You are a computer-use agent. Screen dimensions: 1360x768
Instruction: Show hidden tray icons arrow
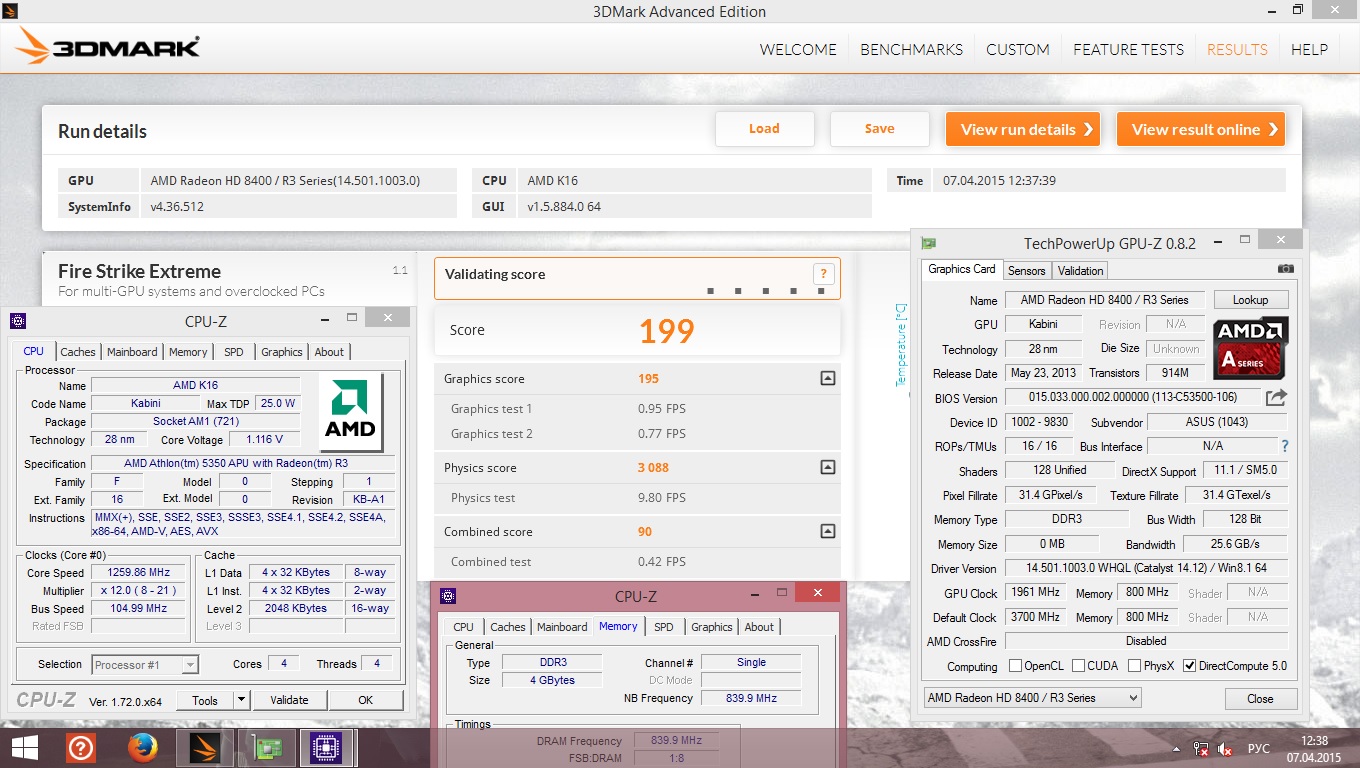click(x=1177, y=748)
